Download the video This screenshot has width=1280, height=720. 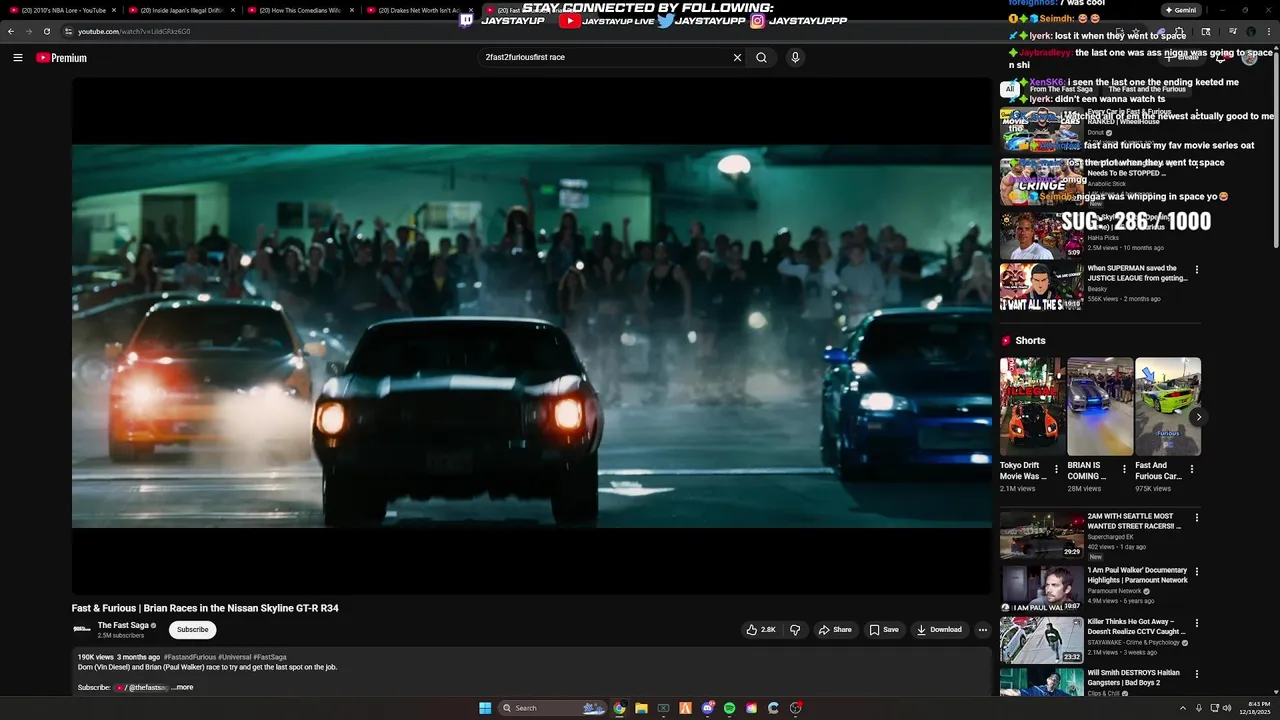[x=939, y=630]
